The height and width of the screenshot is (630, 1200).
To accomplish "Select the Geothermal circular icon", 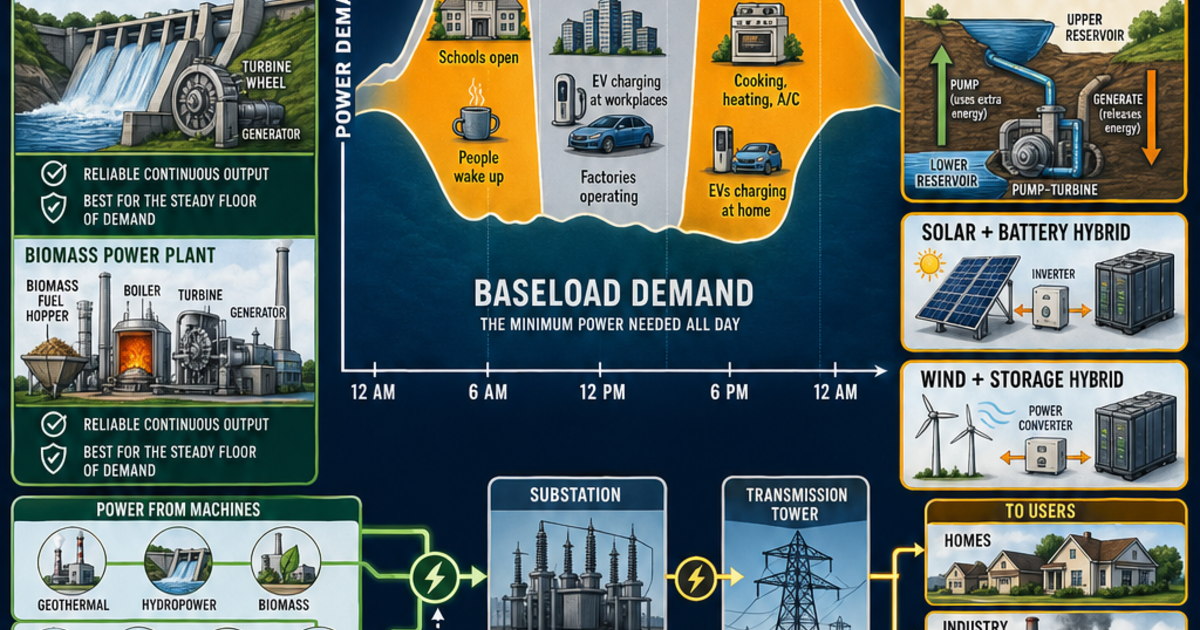I will click(73, 561).
